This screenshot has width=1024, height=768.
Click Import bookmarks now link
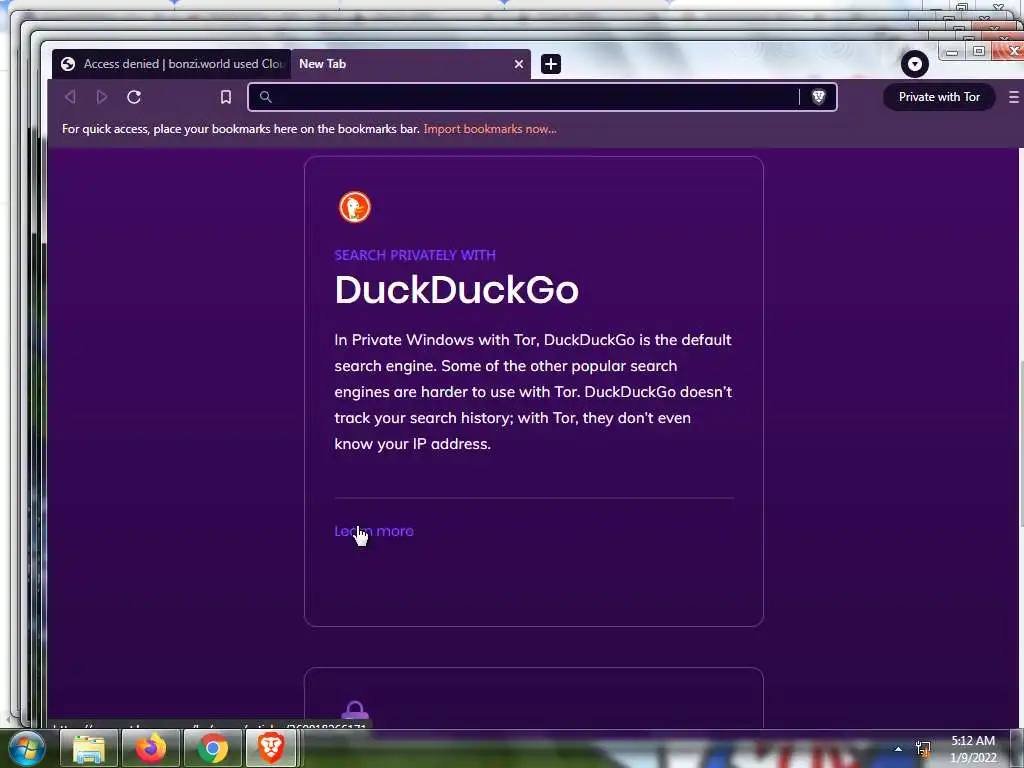pyautogui.click(x=490, y=129)
